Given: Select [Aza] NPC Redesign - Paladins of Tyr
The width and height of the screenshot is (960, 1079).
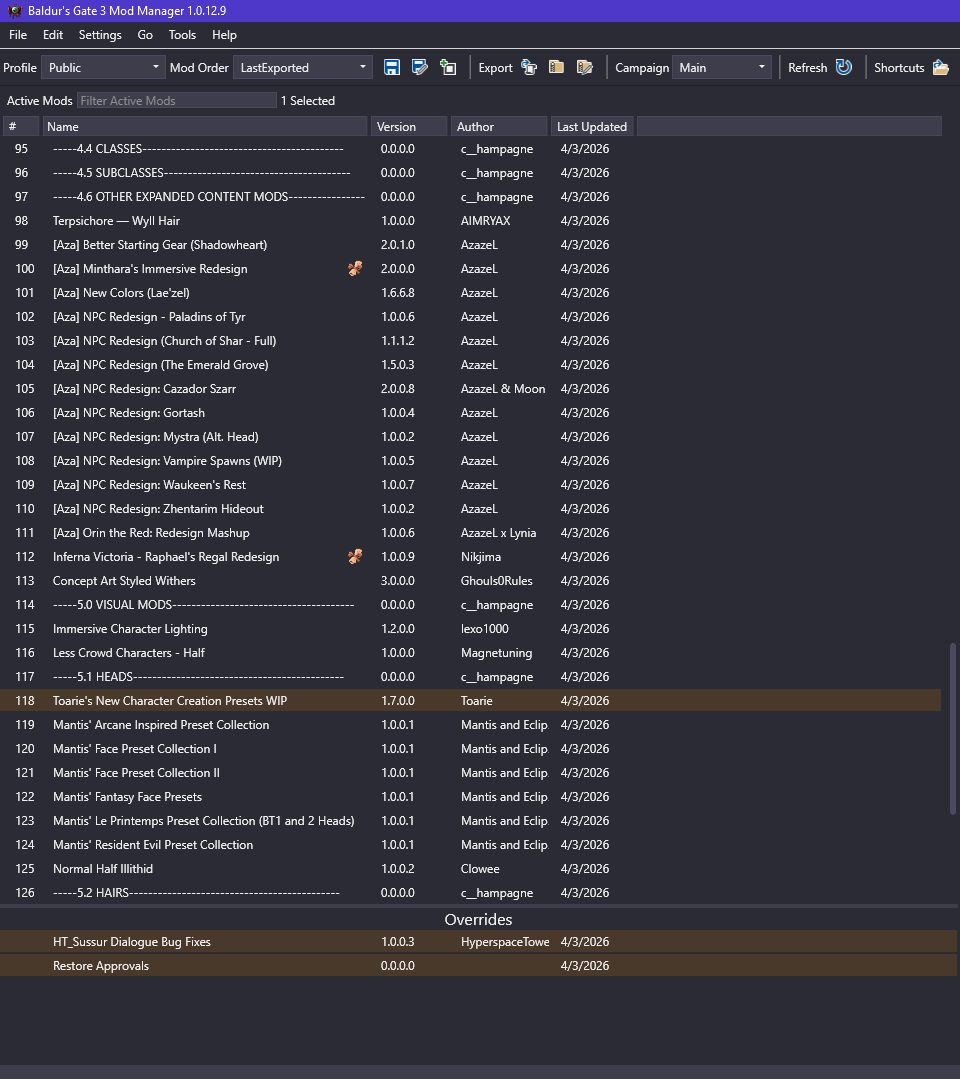Looking at the screenshot, I should [x=471, y=317].
